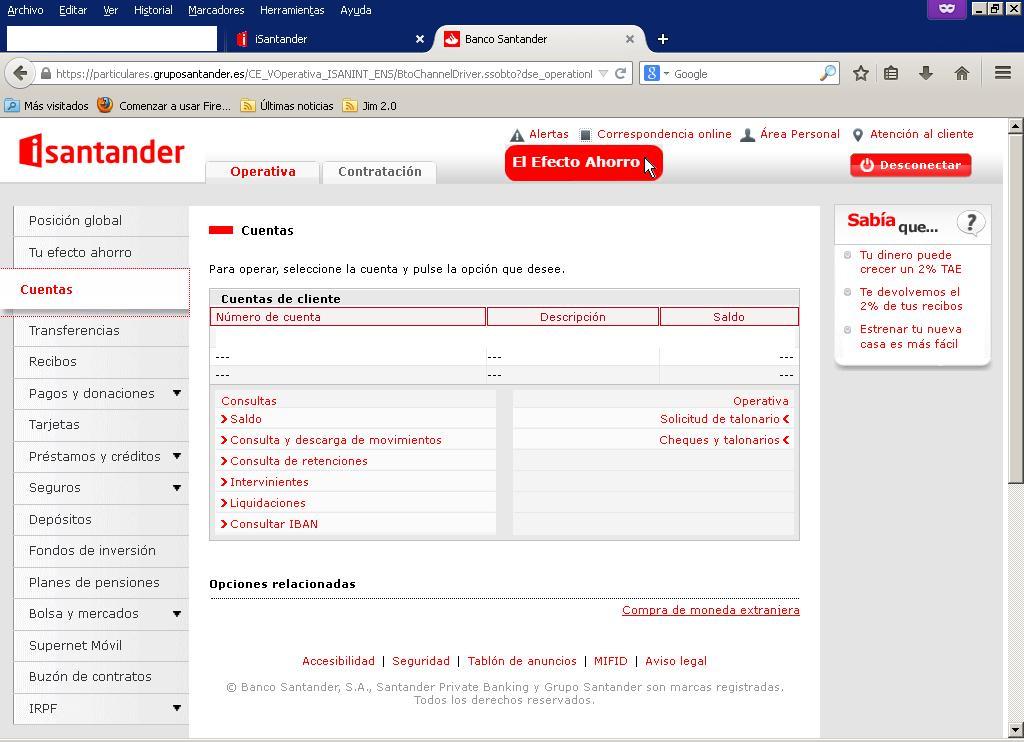Expand the IRPF submenu arrow
The height and width of the screenshot is (742, 1024).
pos(176,708)
